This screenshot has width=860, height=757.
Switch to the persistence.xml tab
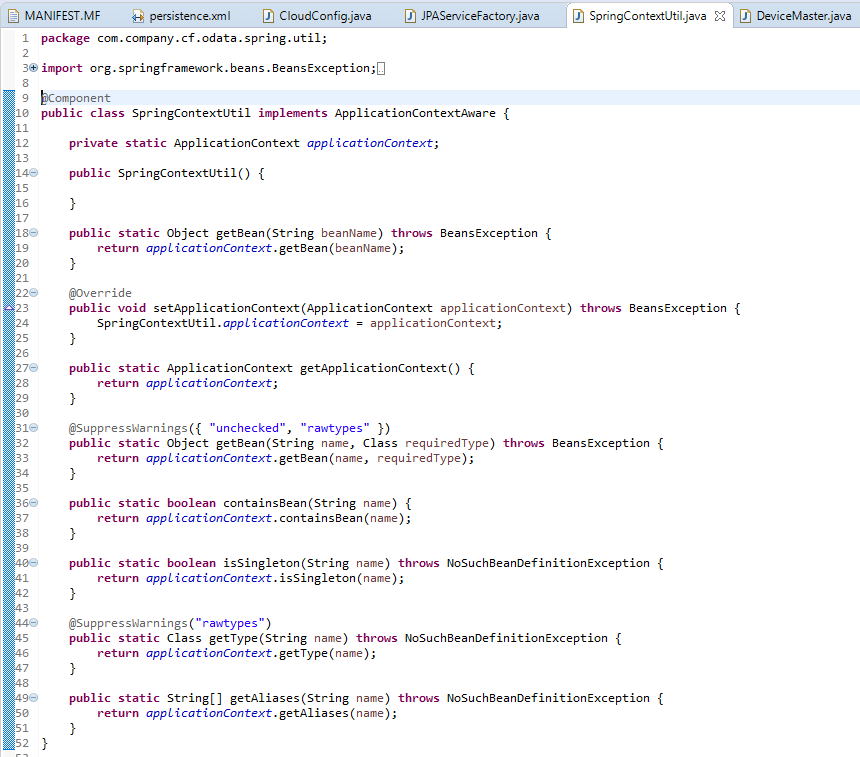pyautogui.click(x=190, y=16)
